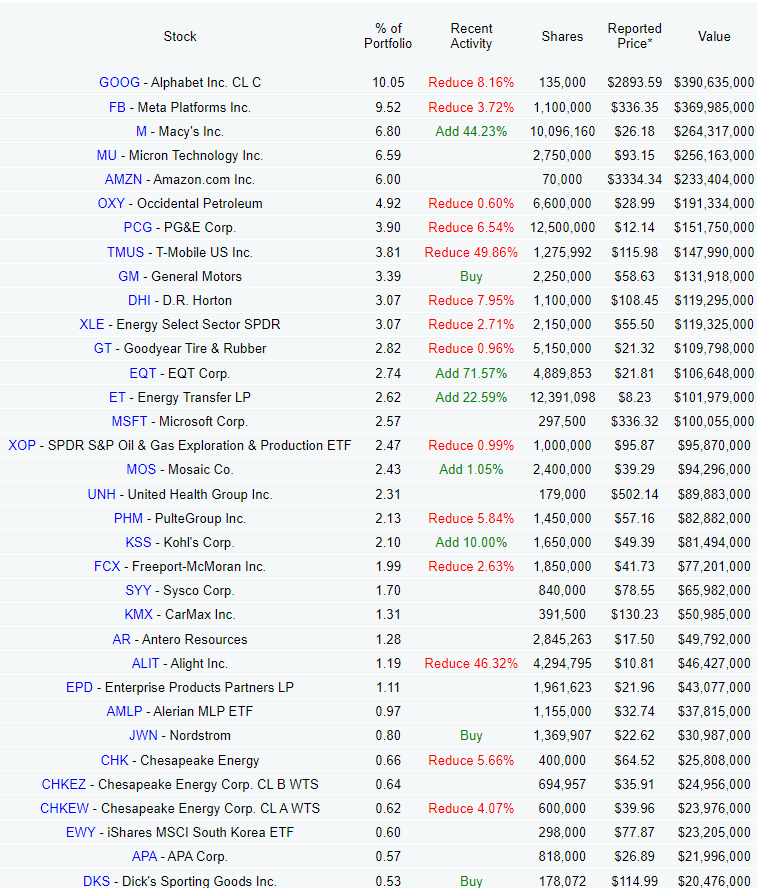This screenshot has height=888, width=757.
Task: Open the PCG ticker link
Action: (x=138, y=228)
